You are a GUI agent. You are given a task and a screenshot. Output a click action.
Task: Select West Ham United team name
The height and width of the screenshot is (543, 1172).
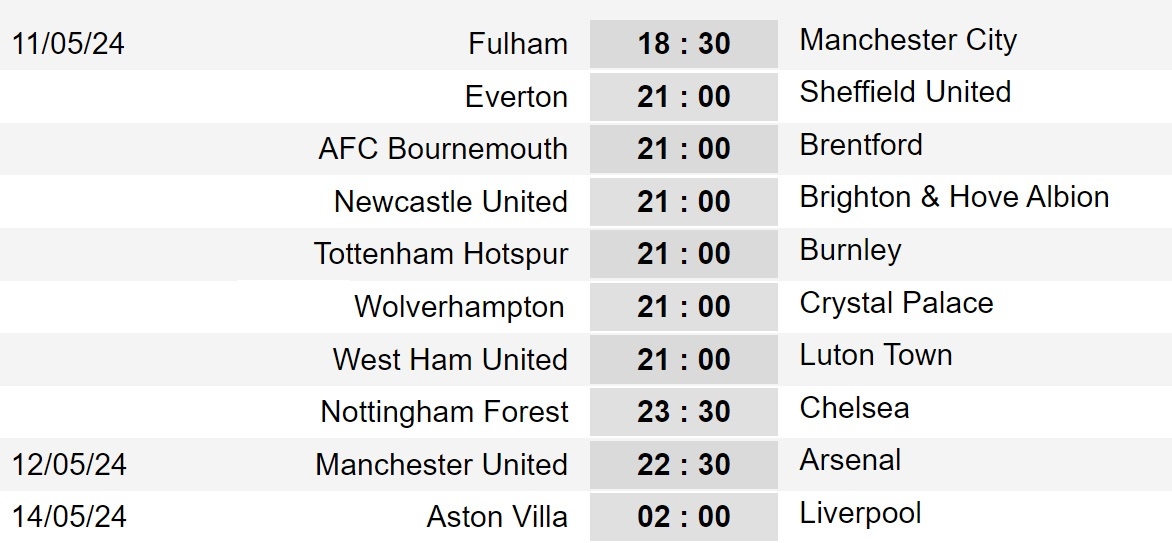click(x=450, y=359)
